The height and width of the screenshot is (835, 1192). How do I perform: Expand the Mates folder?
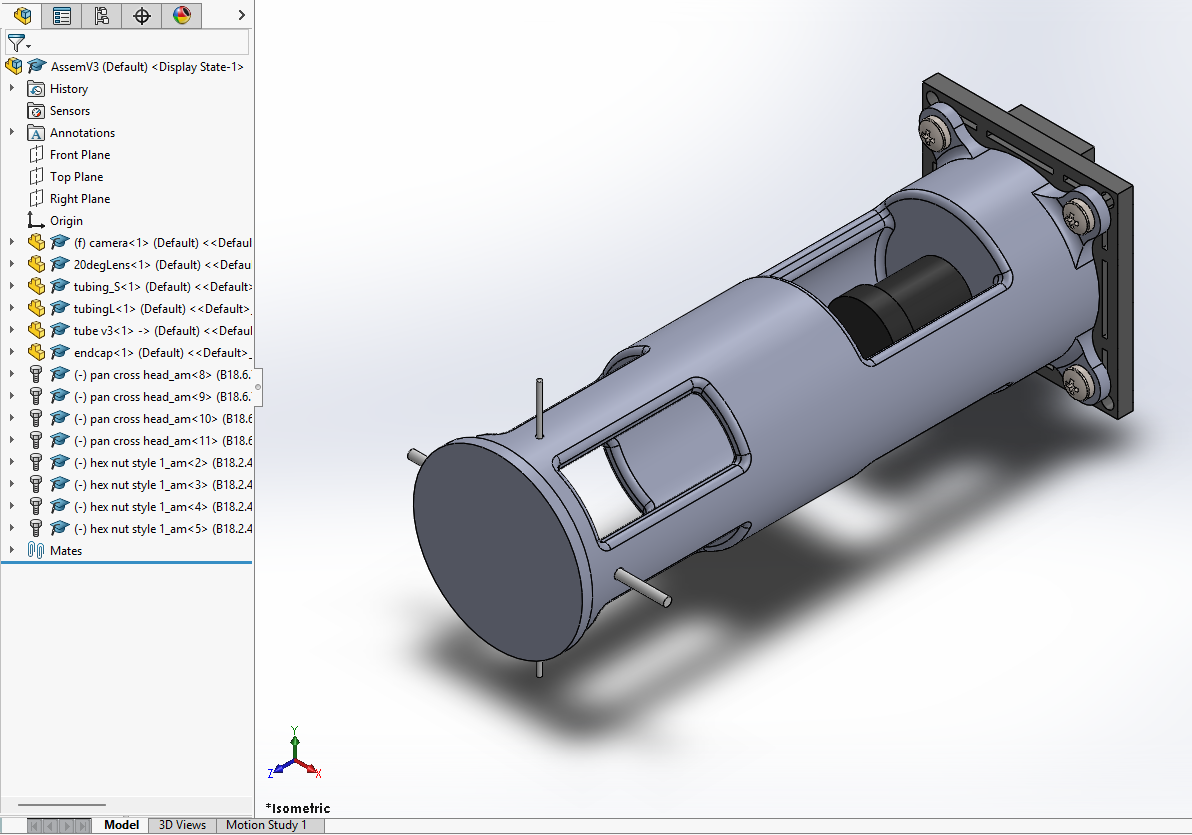[x=12, y=551]
